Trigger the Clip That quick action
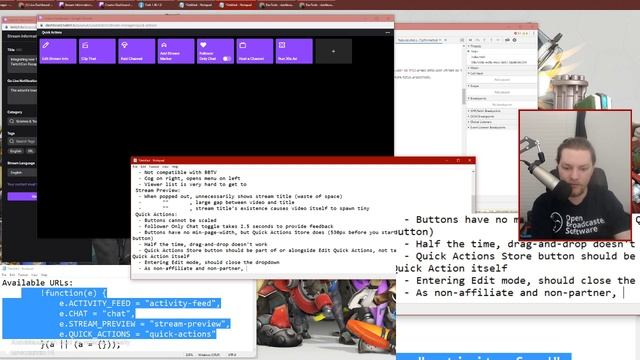The width and height of the screenshot is (640, 360). [x=97, y=51]
